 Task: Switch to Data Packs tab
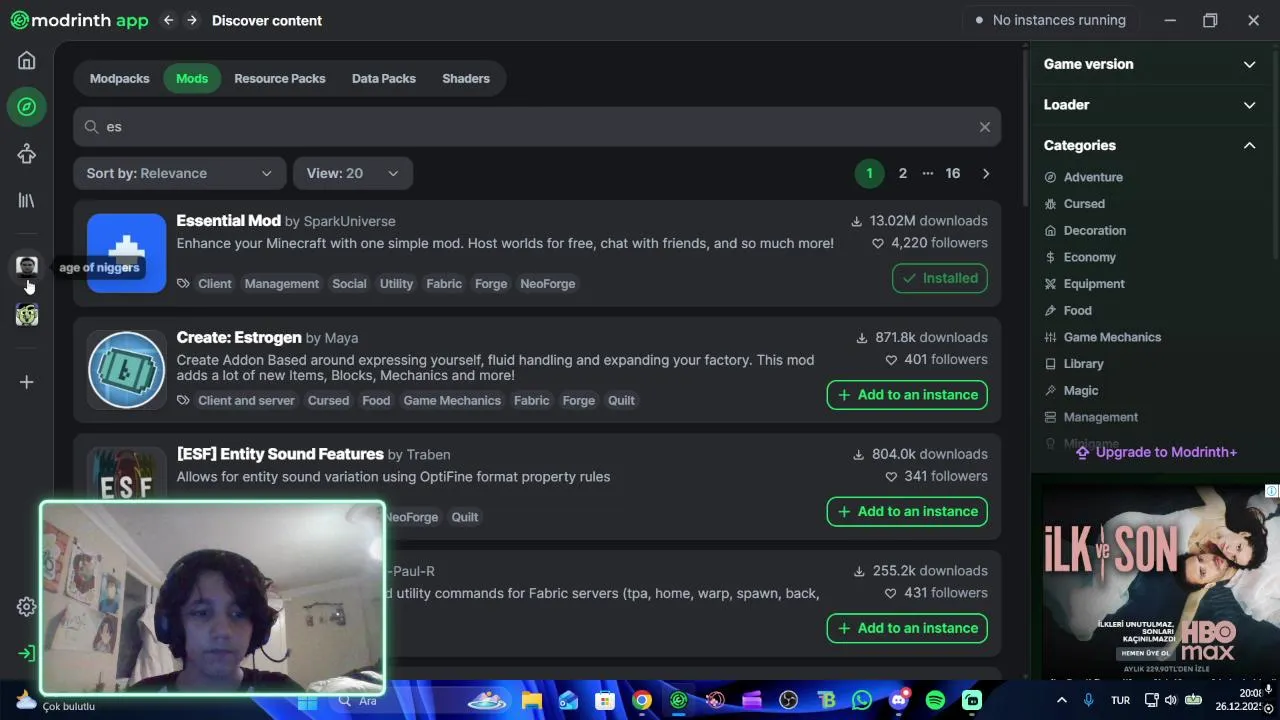point(384,78)
